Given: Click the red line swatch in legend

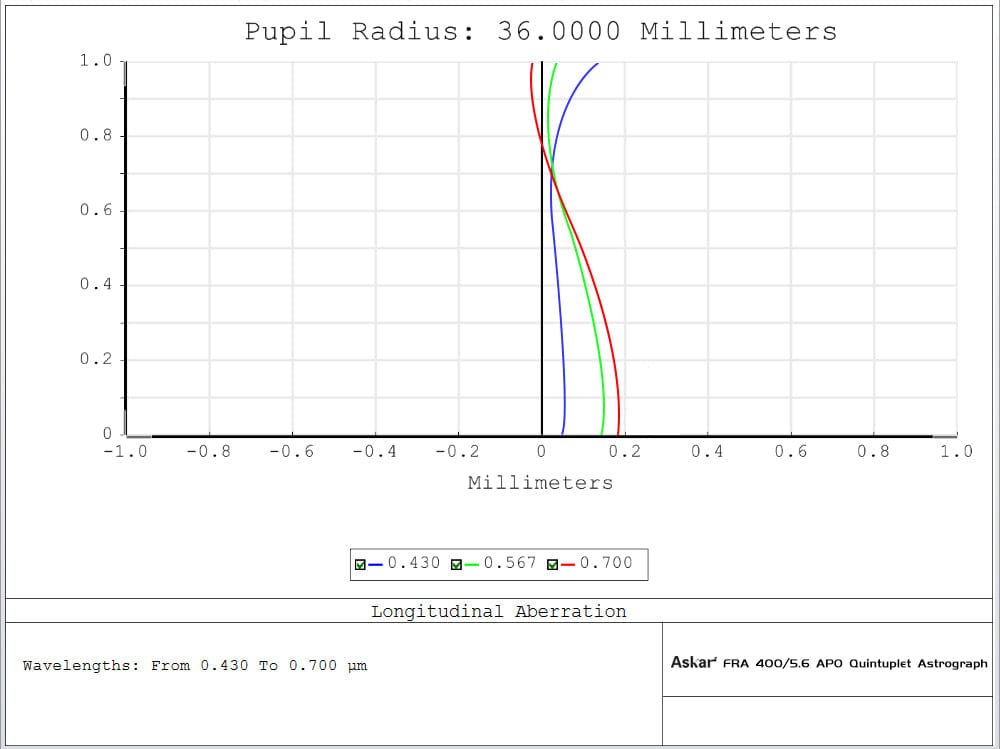Looking at the screenshot, I should click(568, 565).
